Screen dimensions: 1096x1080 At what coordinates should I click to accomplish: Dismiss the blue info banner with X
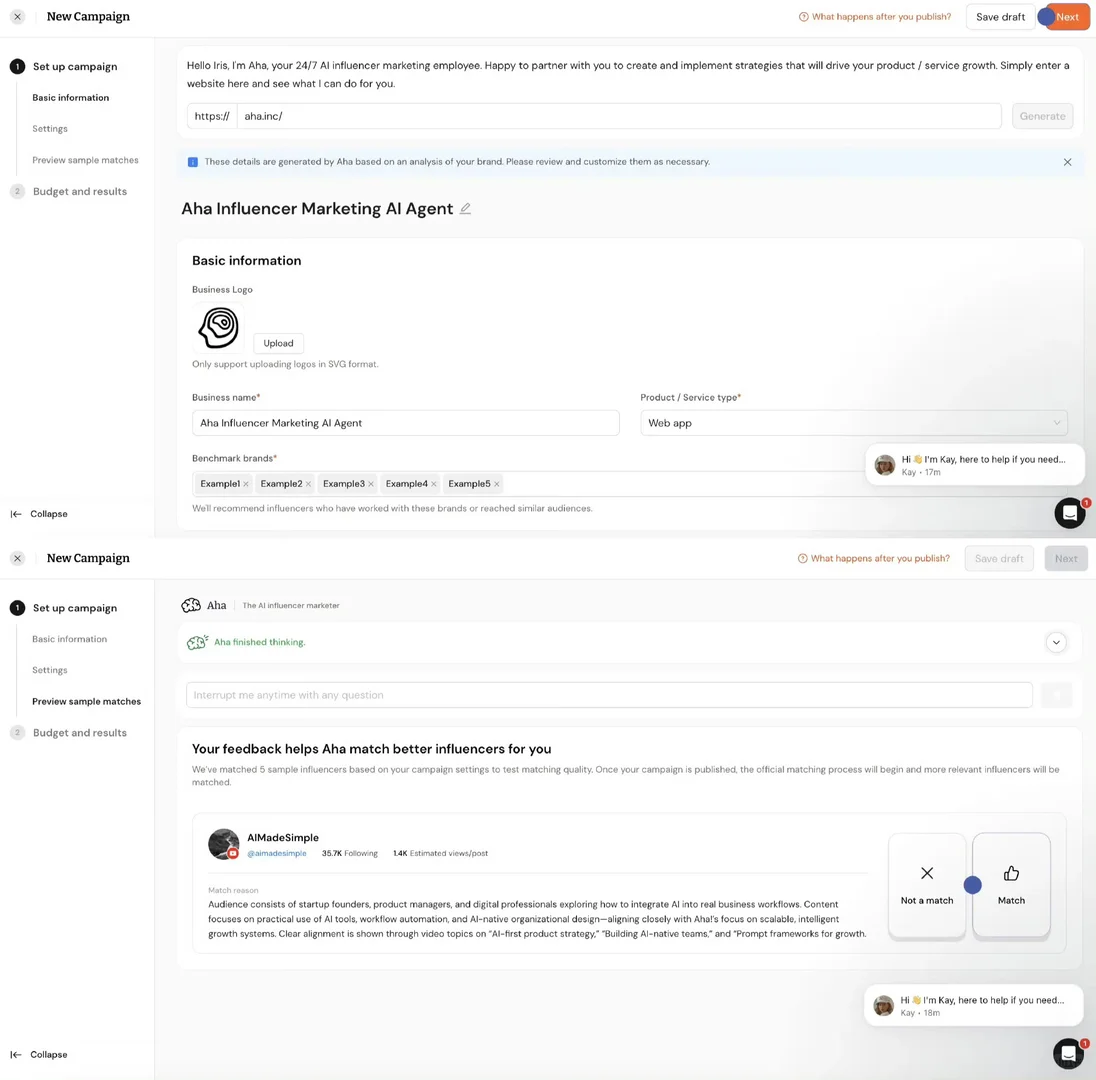coord(1067,161)
